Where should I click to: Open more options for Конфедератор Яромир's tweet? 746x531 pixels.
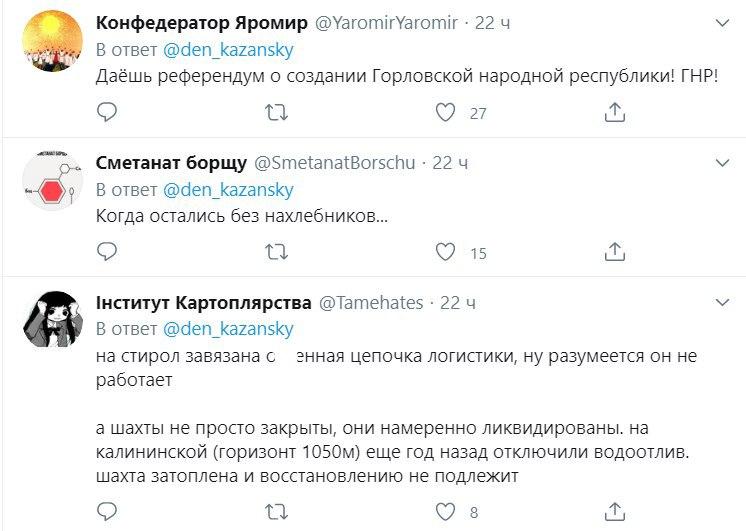click(x=723, y=22)
